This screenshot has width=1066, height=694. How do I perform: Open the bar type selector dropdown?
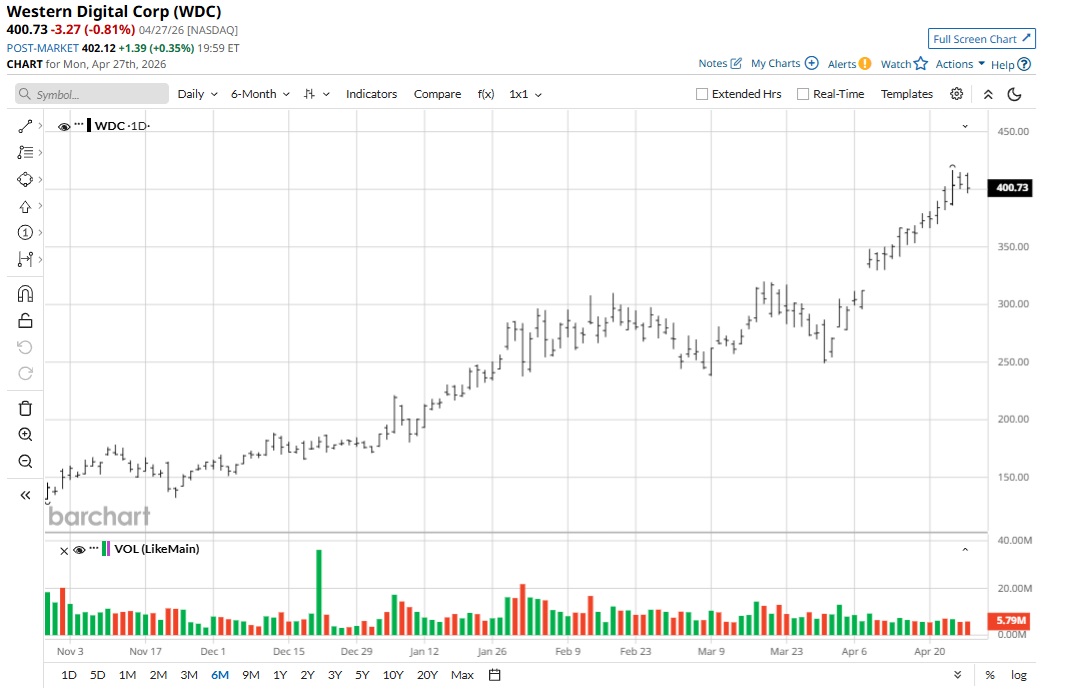pos(316,94)
